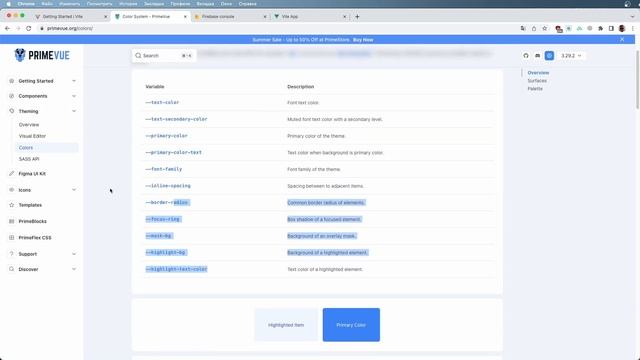This screenshot has width=640, height=360.
Task: Expand the Support menu
Action: point(42,254)
